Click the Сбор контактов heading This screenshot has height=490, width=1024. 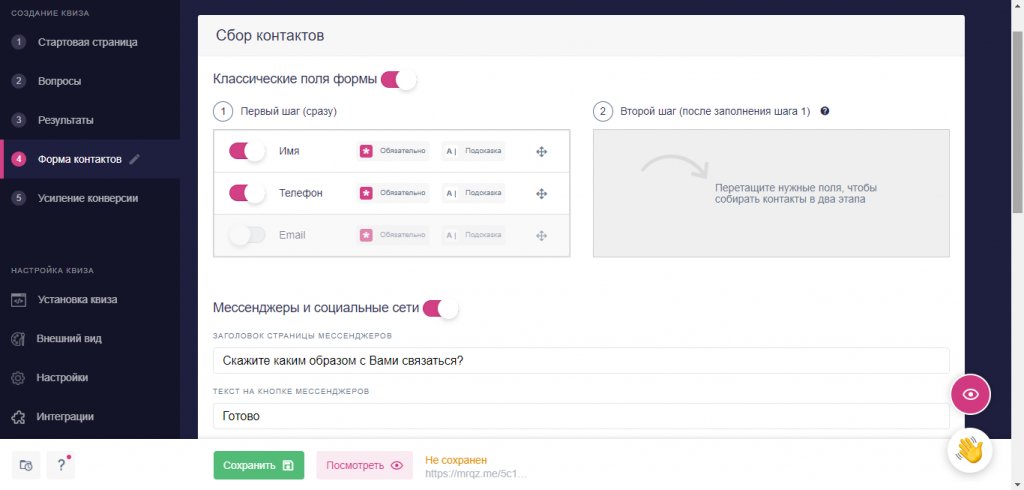[270, 35]
